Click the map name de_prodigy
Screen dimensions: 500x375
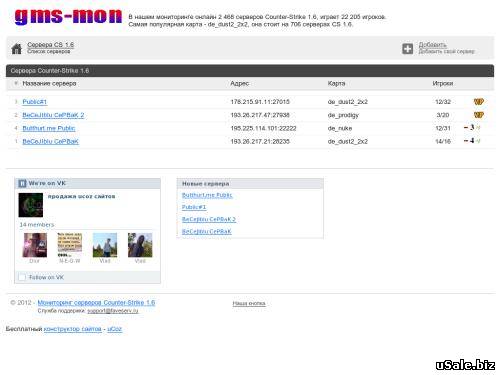click(343, 115)
